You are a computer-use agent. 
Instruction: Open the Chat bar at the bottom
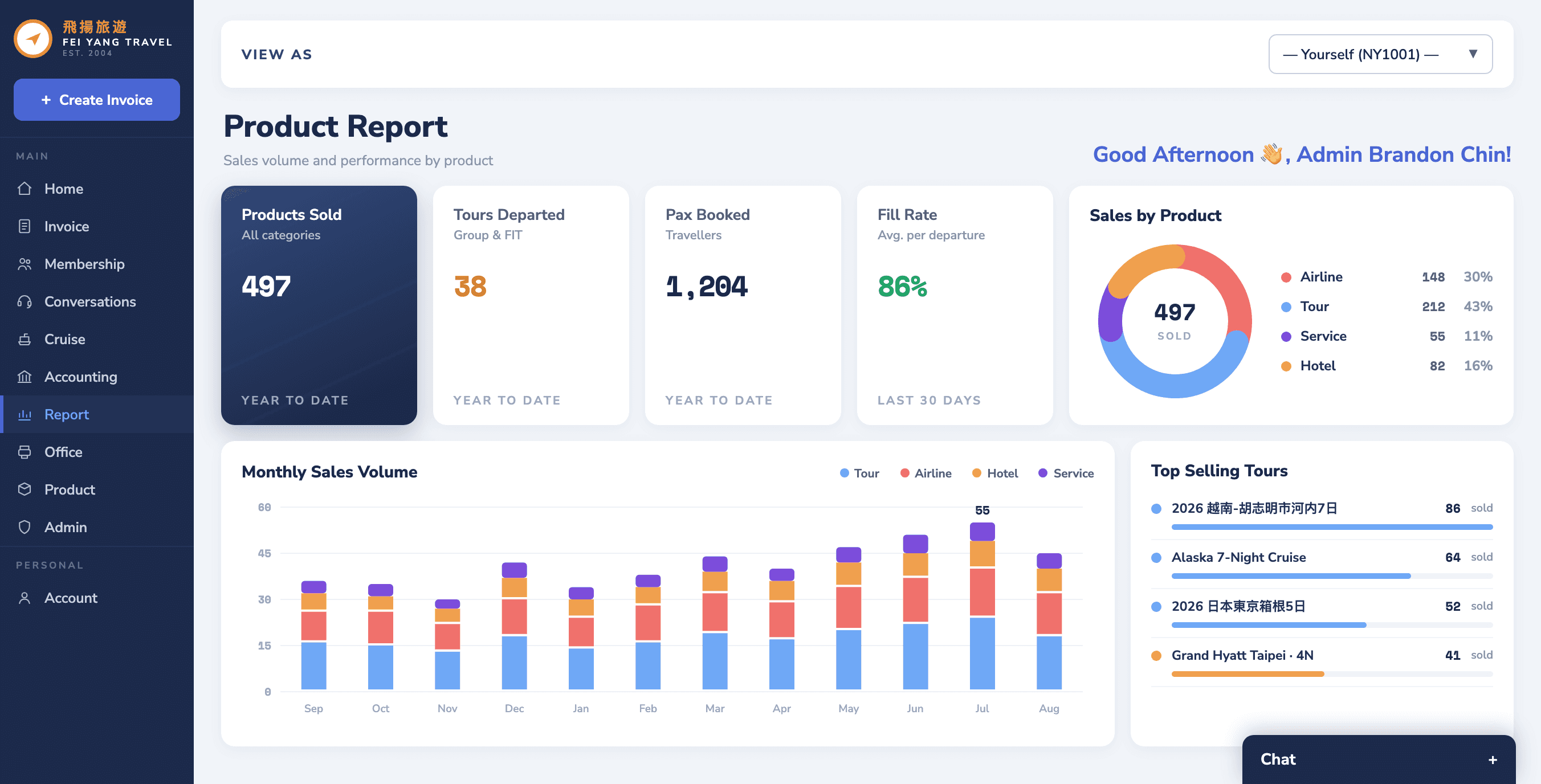click(x=1378, y=759)
